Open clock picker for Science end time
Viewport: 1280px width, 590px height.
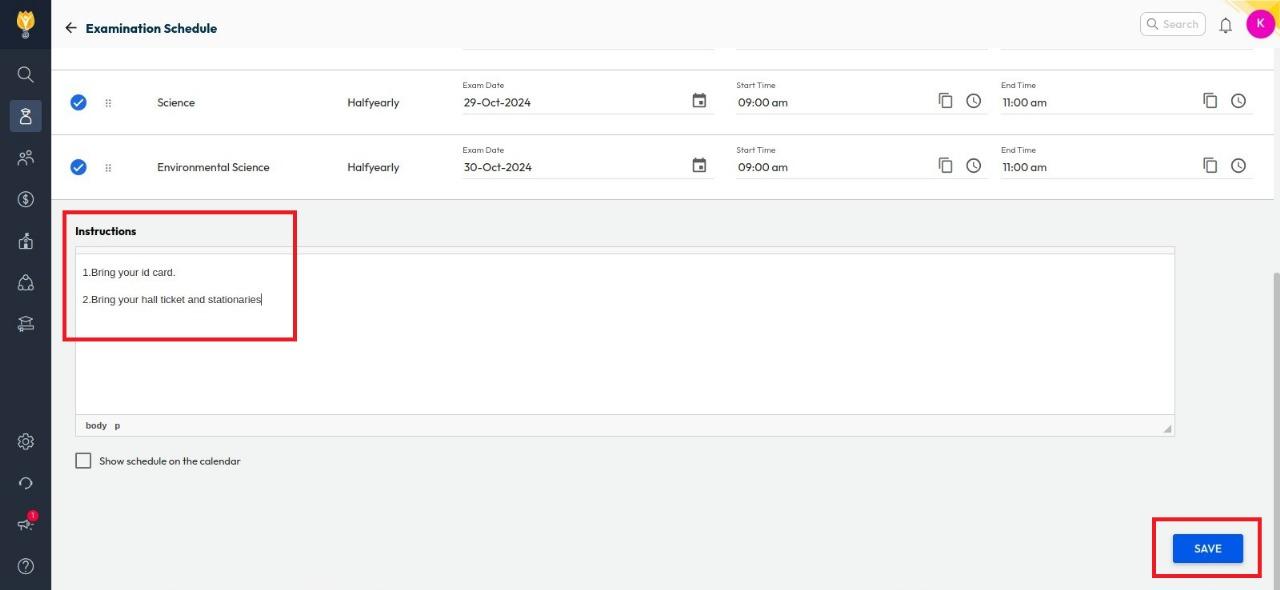[1238, 101]
